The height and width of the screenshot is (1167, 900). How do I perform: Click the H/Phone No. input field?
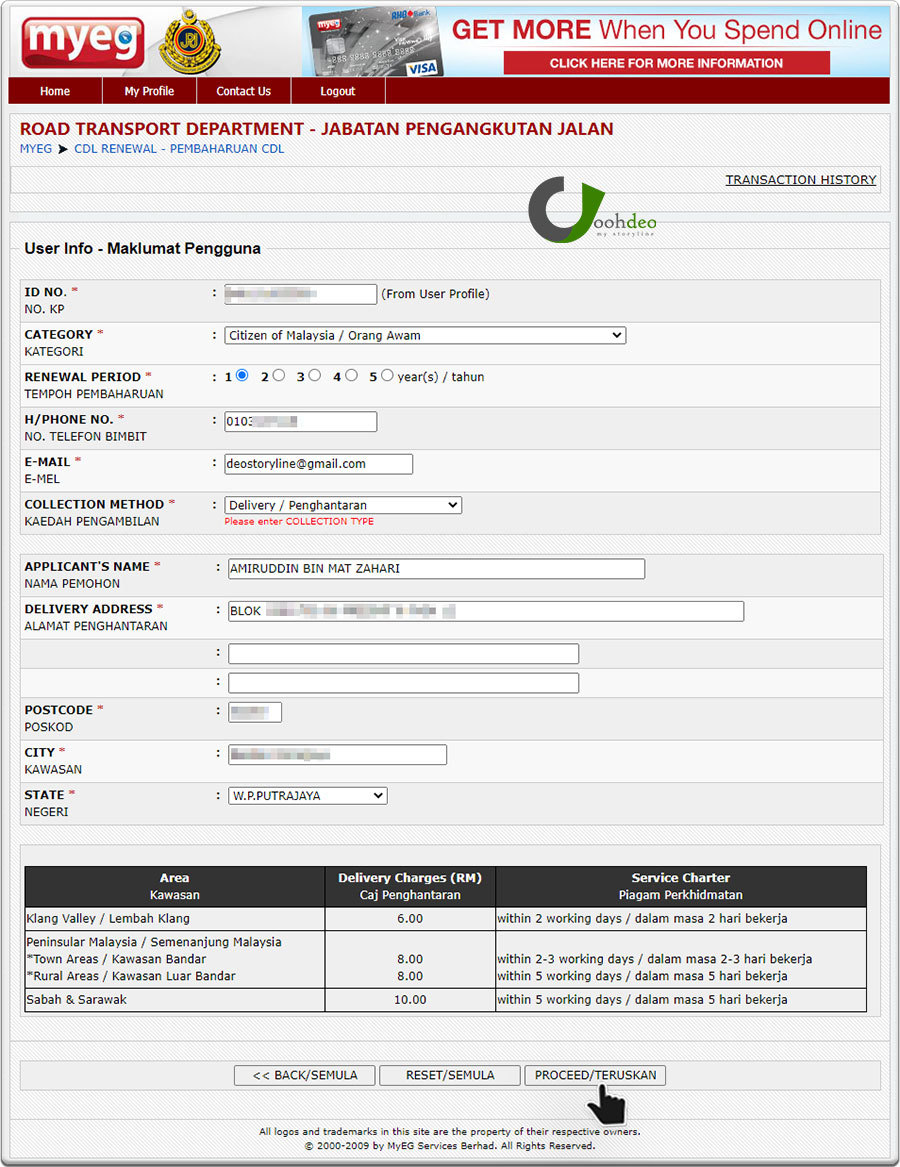point(301,421)
